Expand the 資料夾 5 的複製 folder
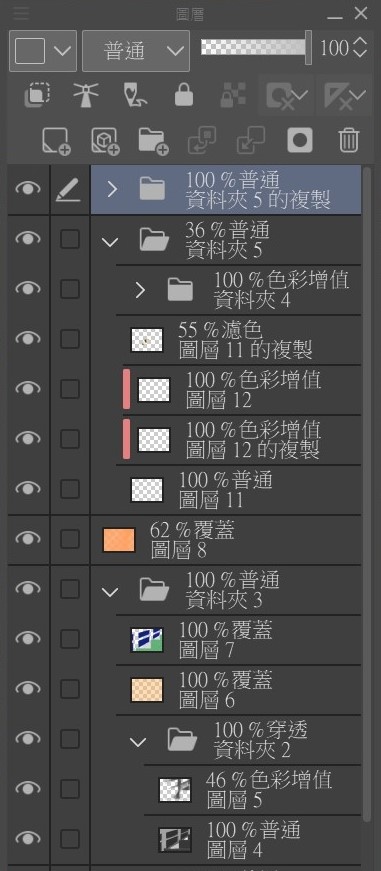Screen dimensions: 381x871 pyautogui.click(x=112, y=189)
